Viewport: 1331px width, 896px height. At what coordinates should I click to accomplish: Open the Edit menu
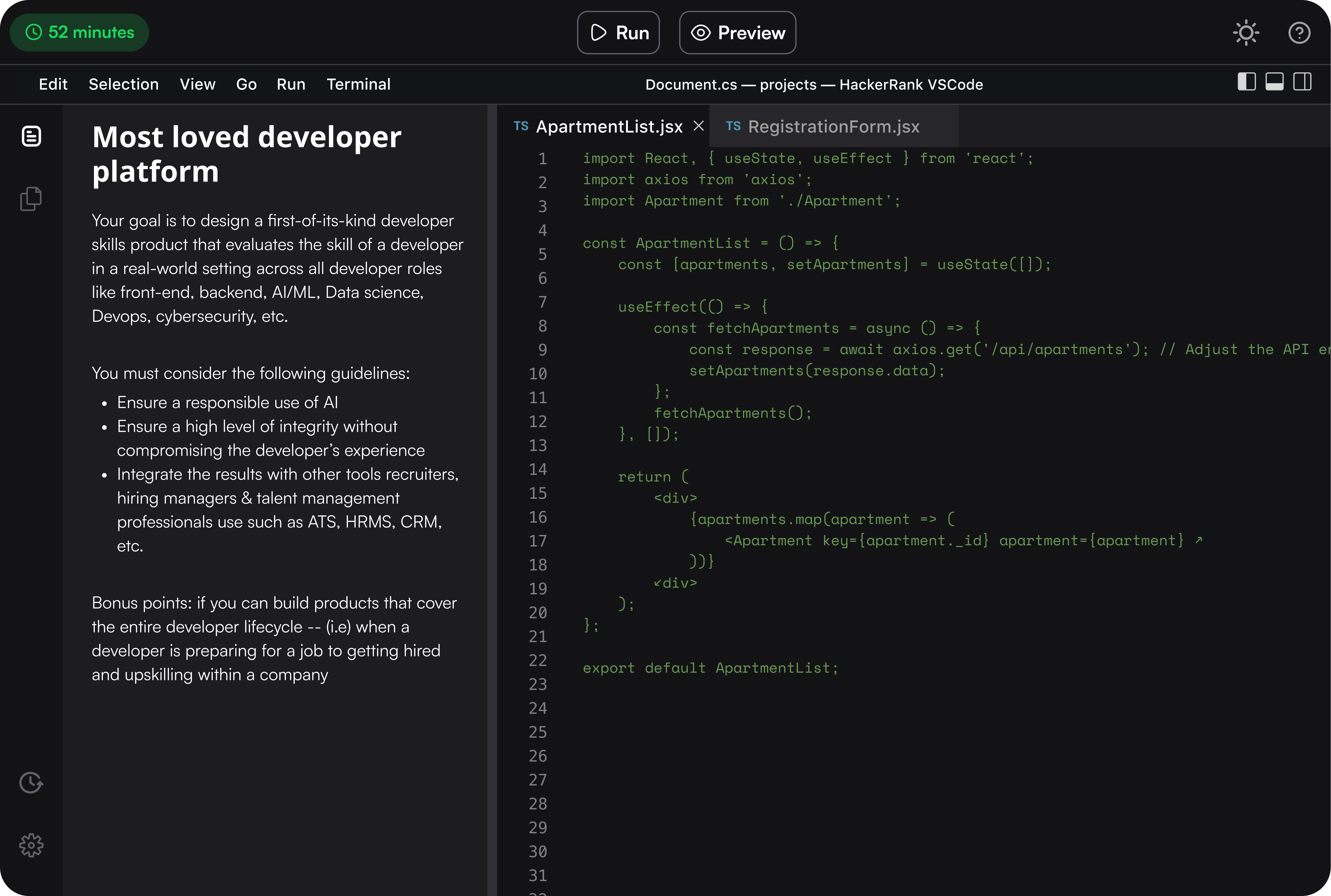pyautogui.click(x=53, y=84)
